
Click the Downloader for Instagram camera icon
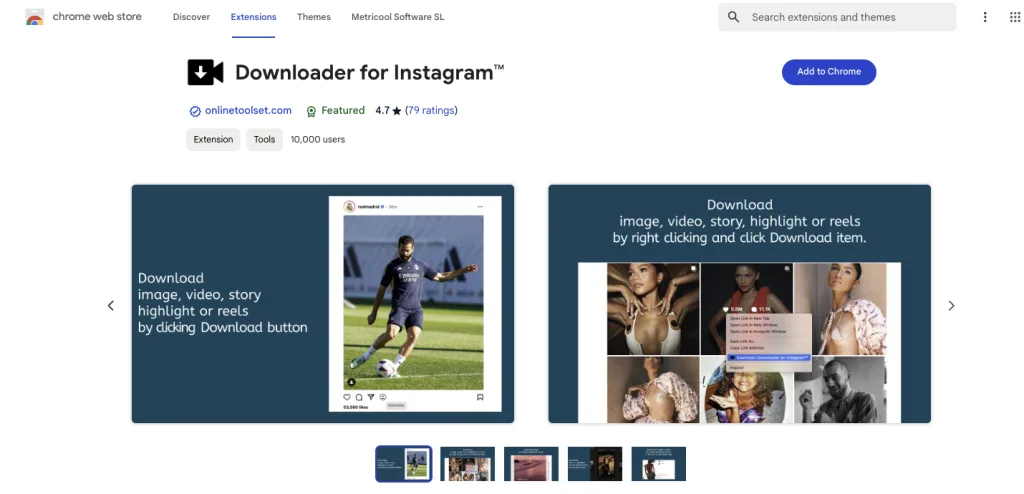[x=205, y=72]
